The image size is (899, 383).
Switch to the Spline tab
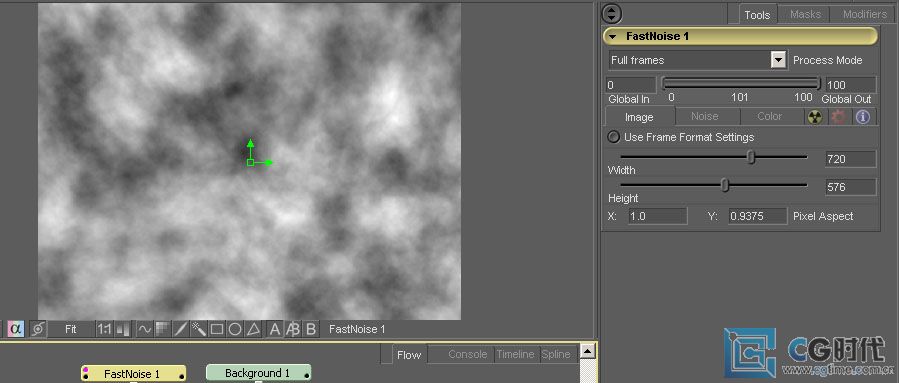(x=556, y=354)
